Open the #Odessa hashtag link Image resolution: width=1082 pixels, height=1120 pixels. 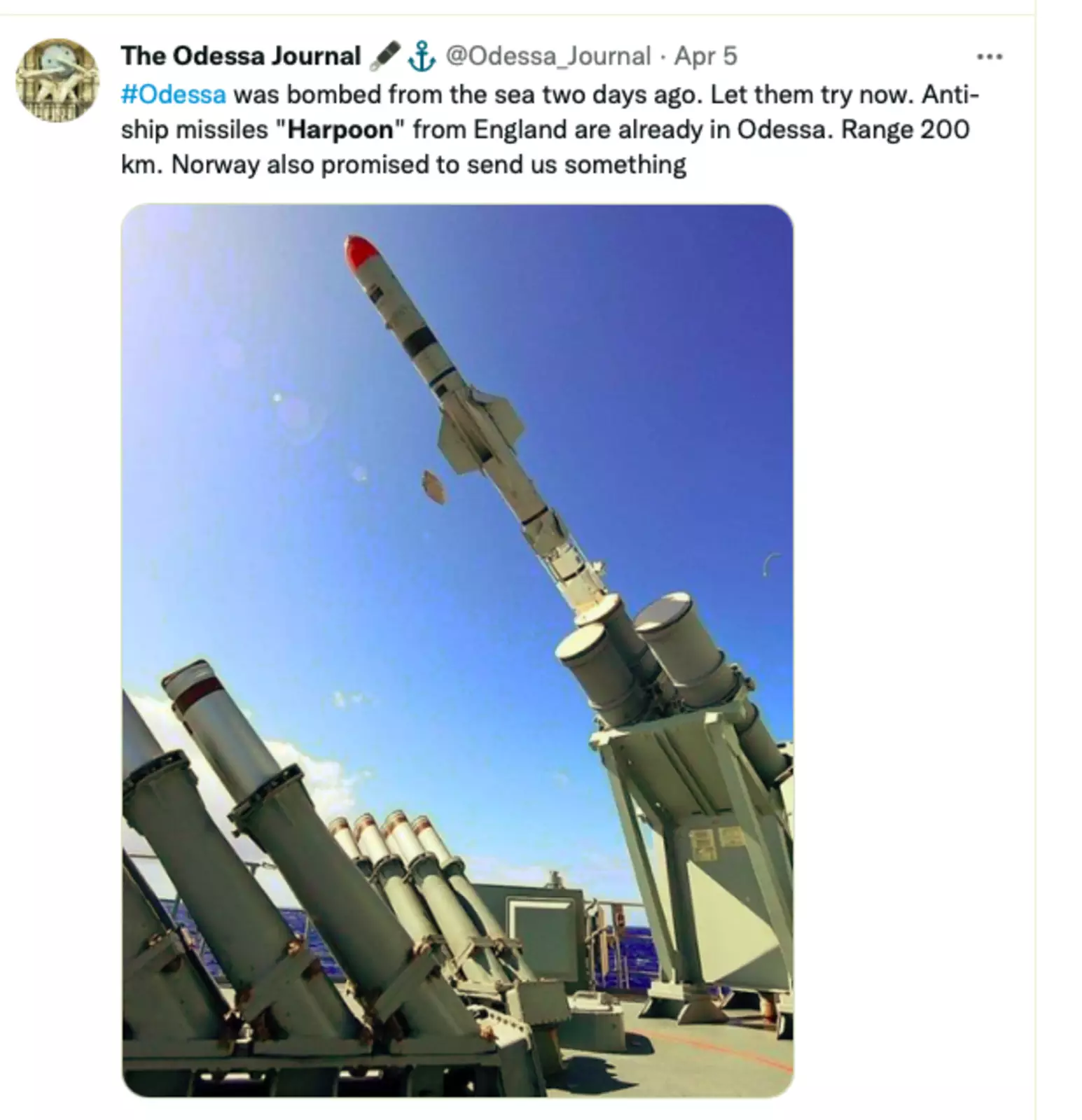click(173, 94)
